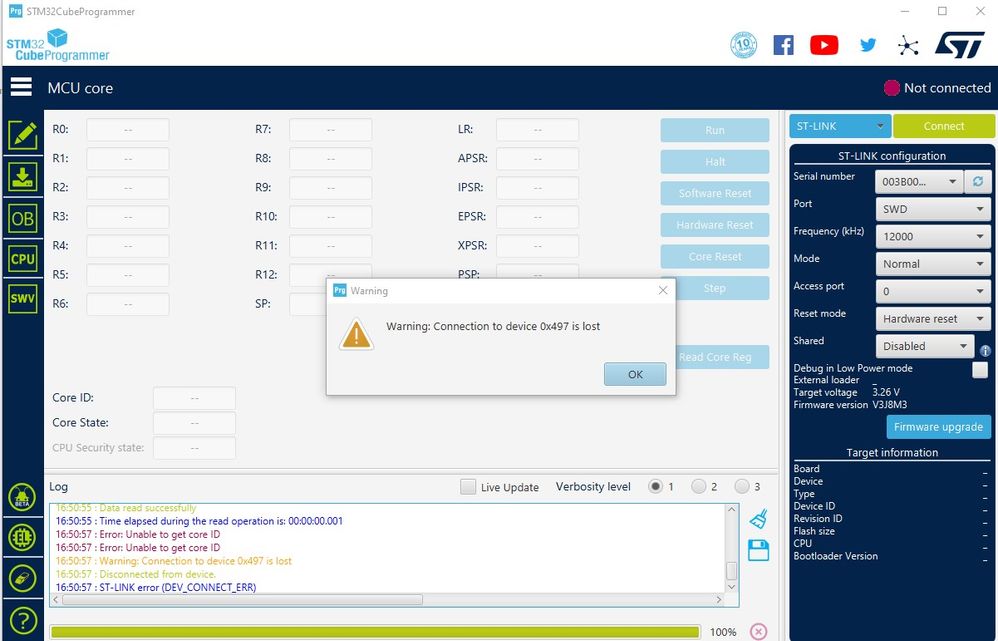Screen dimensions: 998x641
Task: Click the LR register field
Action: 537,130
